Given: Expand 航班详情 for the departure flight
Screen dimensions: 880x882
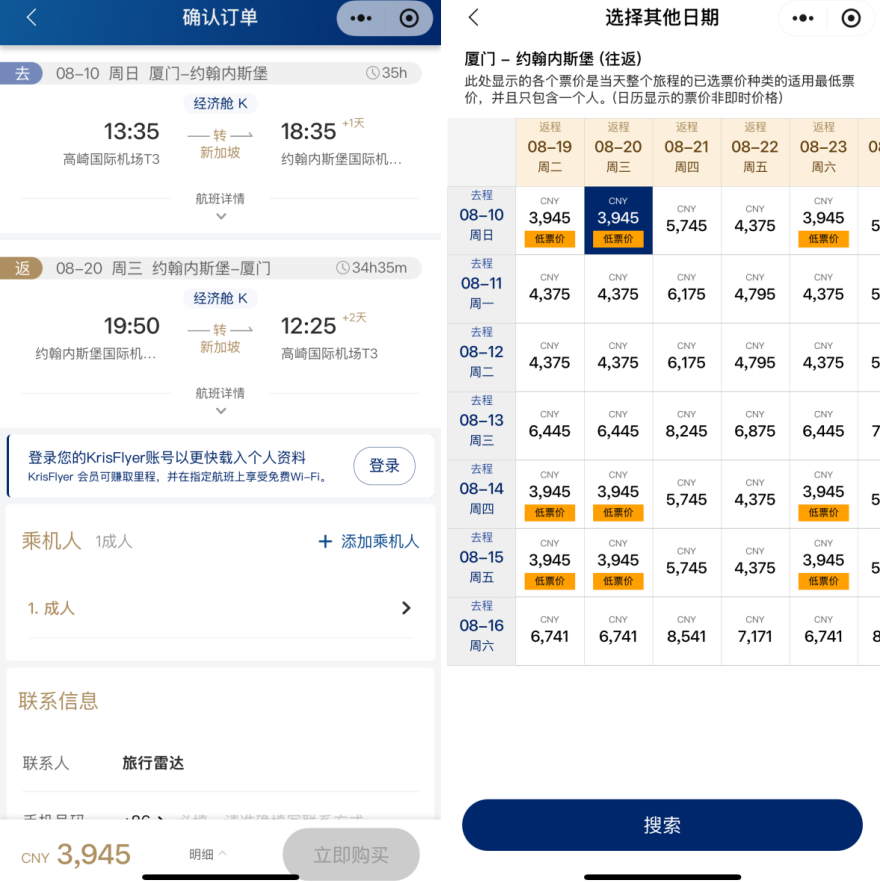Looking at the screenshot, I should pos(220,203).
